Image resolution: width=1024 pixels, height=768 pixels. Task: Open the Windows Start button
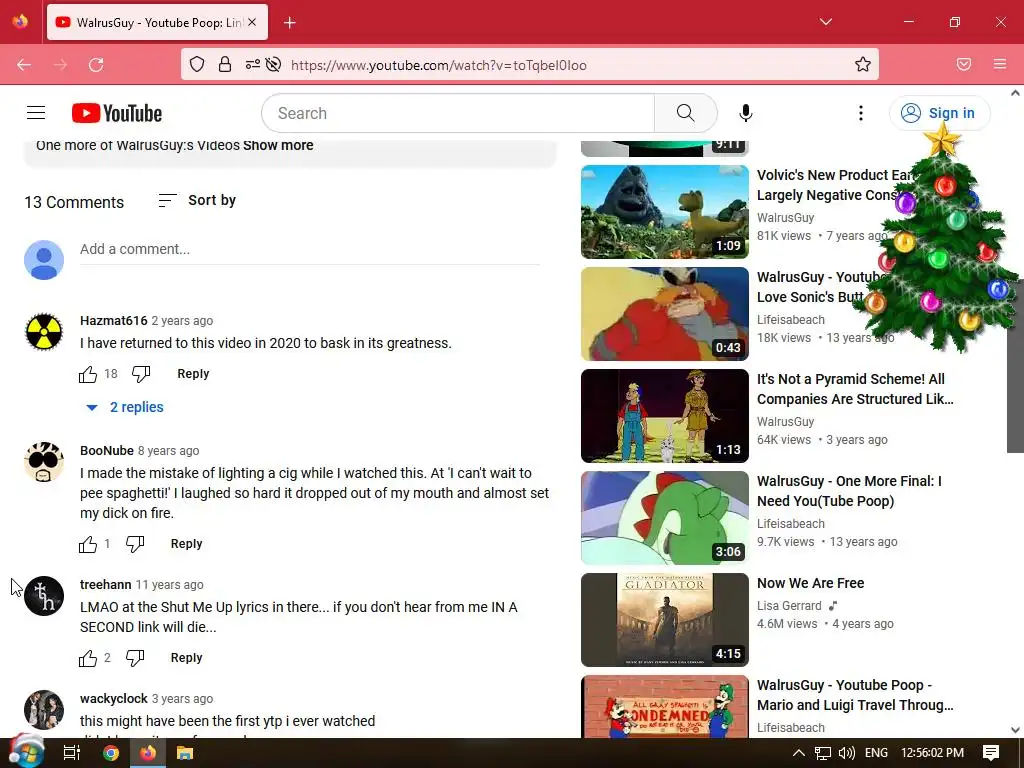click(x=26, y=753)
